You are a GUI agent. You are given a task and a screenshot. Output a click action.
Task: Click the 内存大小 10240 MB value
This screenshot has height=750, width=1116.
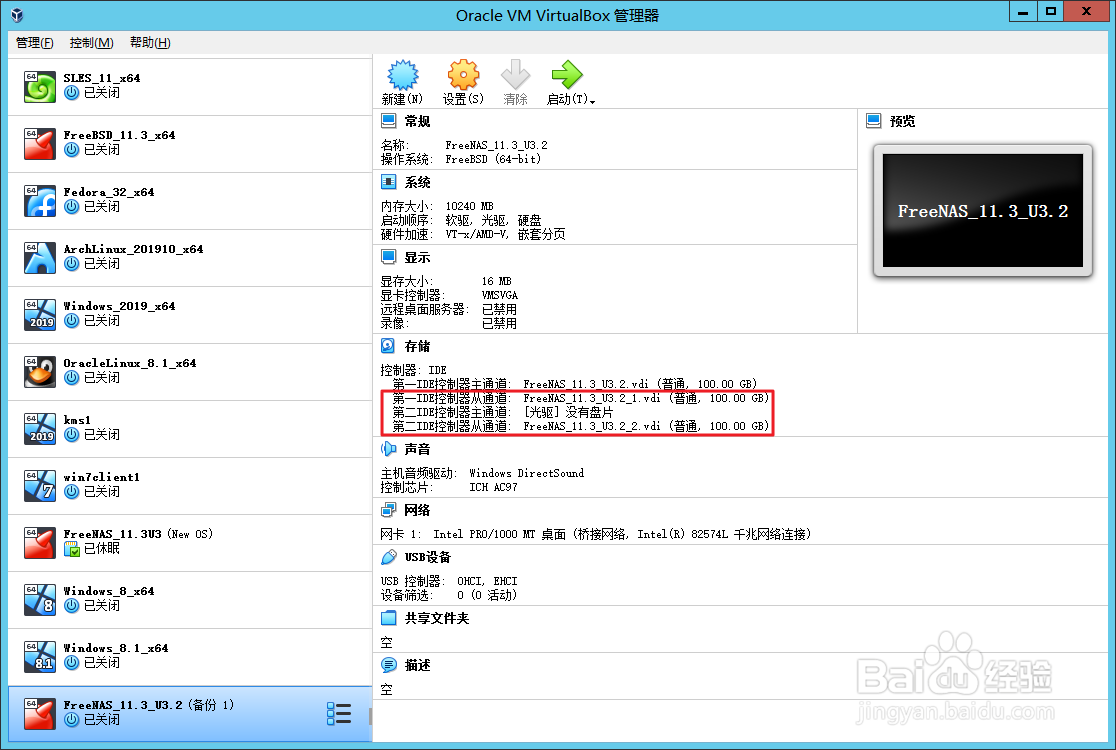tap(469, 206)
